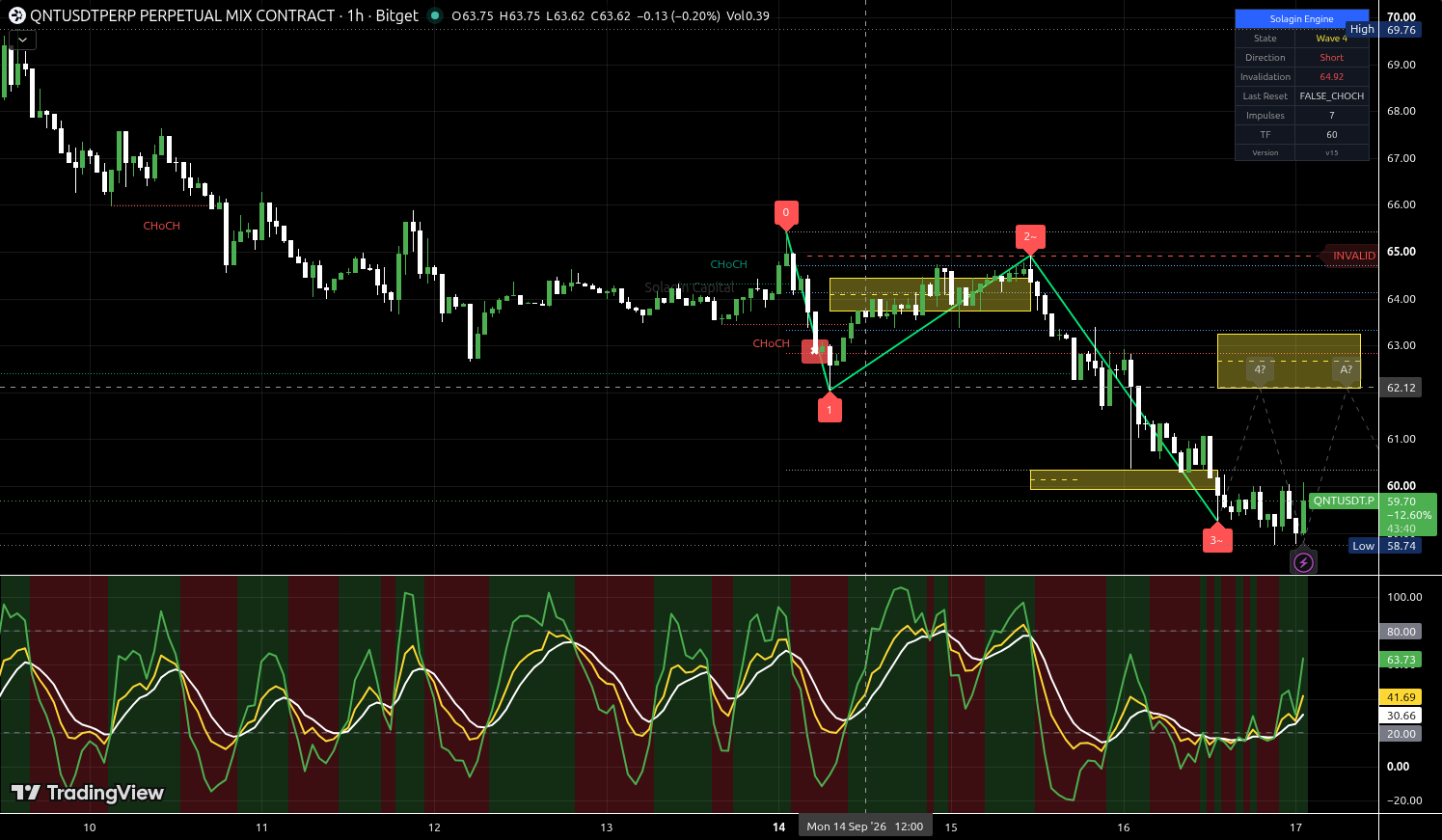This screenshot has height=840, width=1442.
Task: Click the white 30.66 oscillator label
Action: point(1401,716)
